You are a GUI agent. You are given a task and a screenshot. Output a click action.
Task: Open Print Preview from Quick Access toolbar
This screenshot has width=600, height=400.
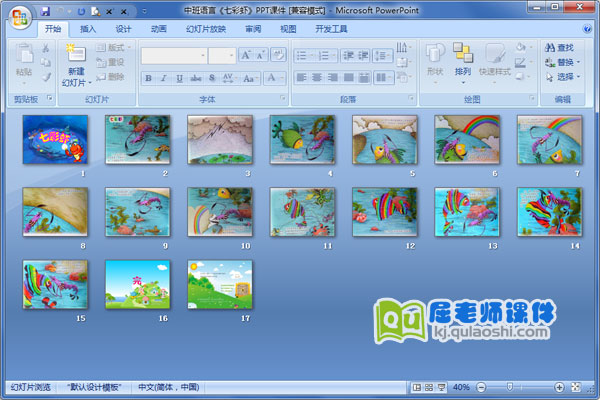tap(95, 11)
